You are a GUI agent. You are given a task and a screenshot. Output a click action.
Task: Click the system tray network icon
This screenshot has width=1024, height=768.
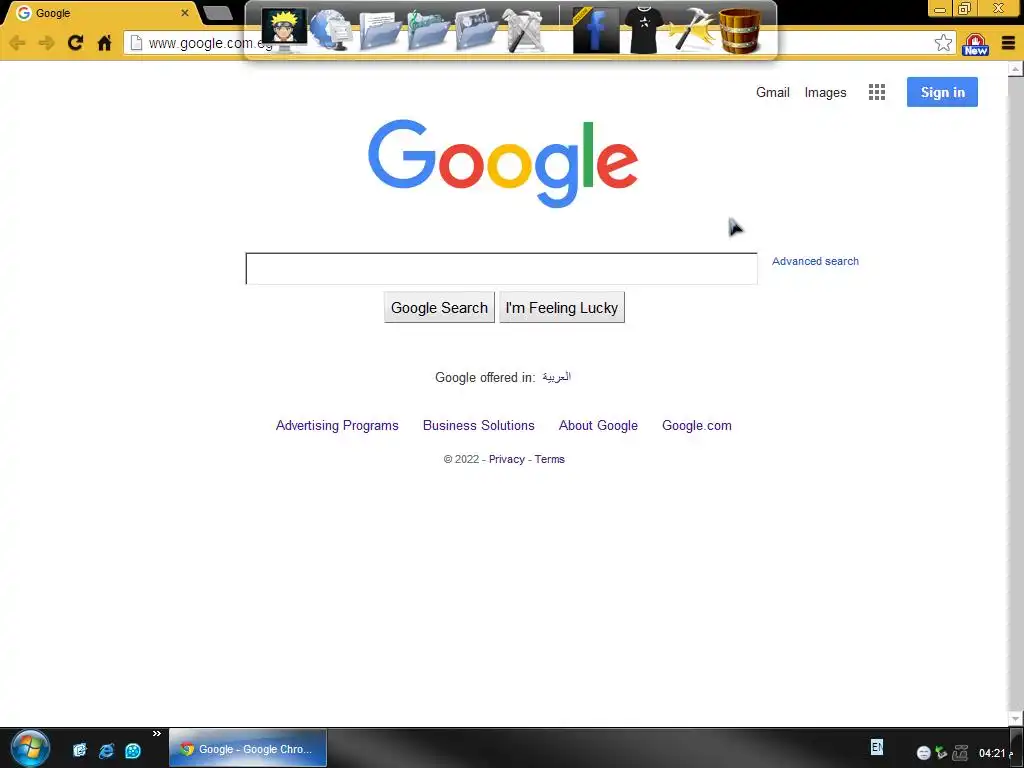[x=941, y=752]
